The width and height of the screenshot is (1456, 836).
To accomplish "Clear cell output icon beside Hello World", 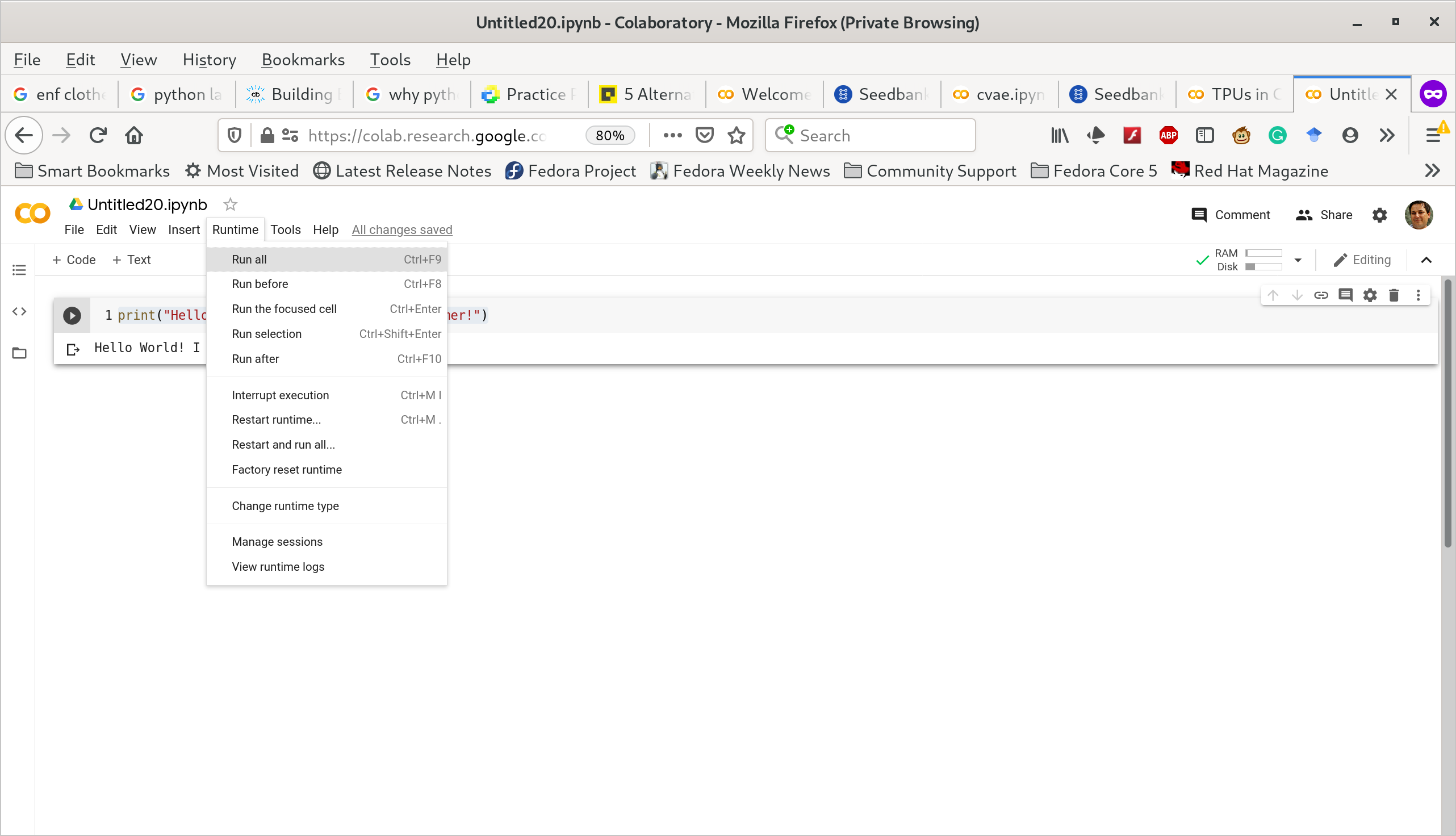I will 73,349.
